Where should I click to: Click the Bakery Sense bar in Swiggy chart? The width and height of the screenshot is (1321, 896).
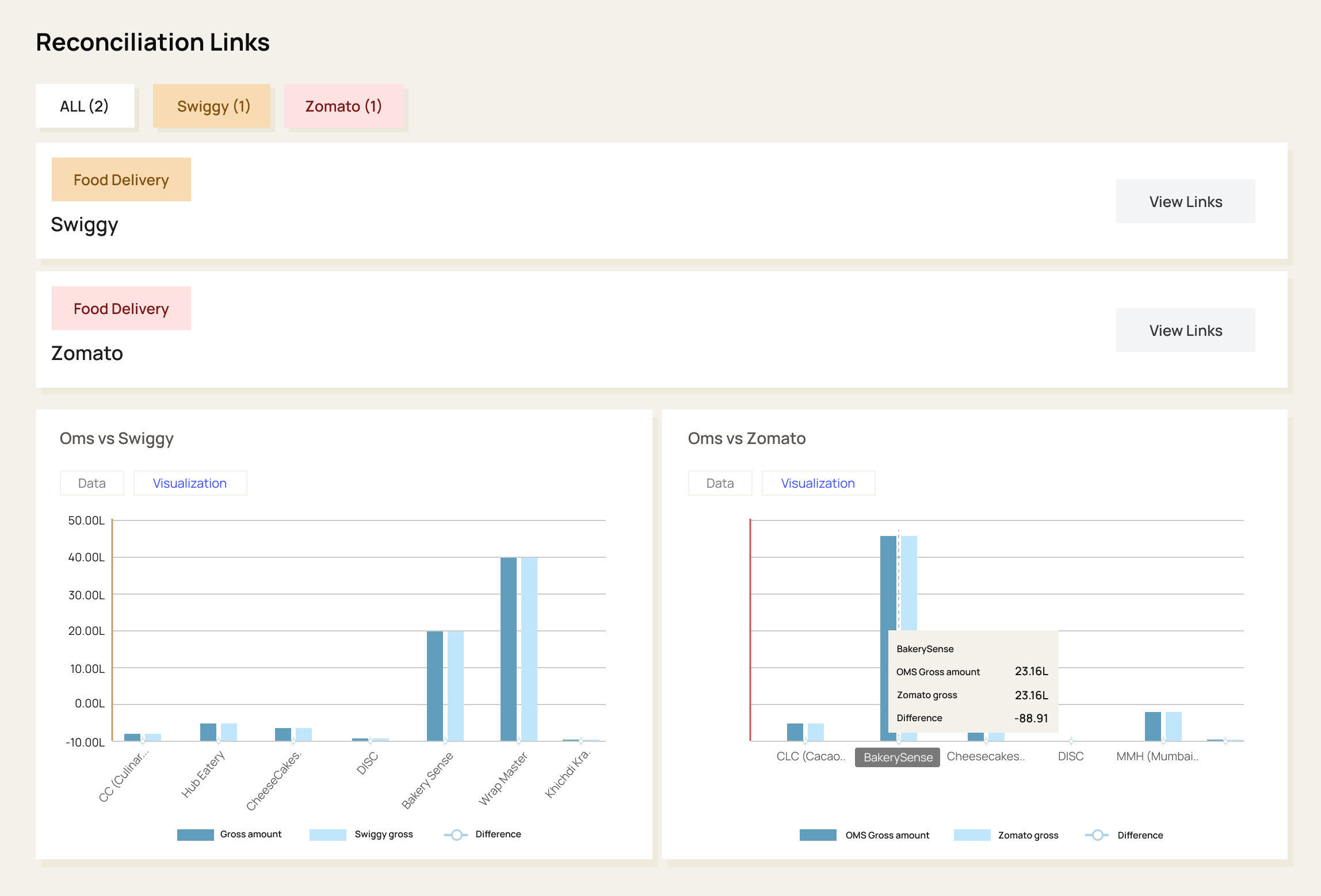435,686
